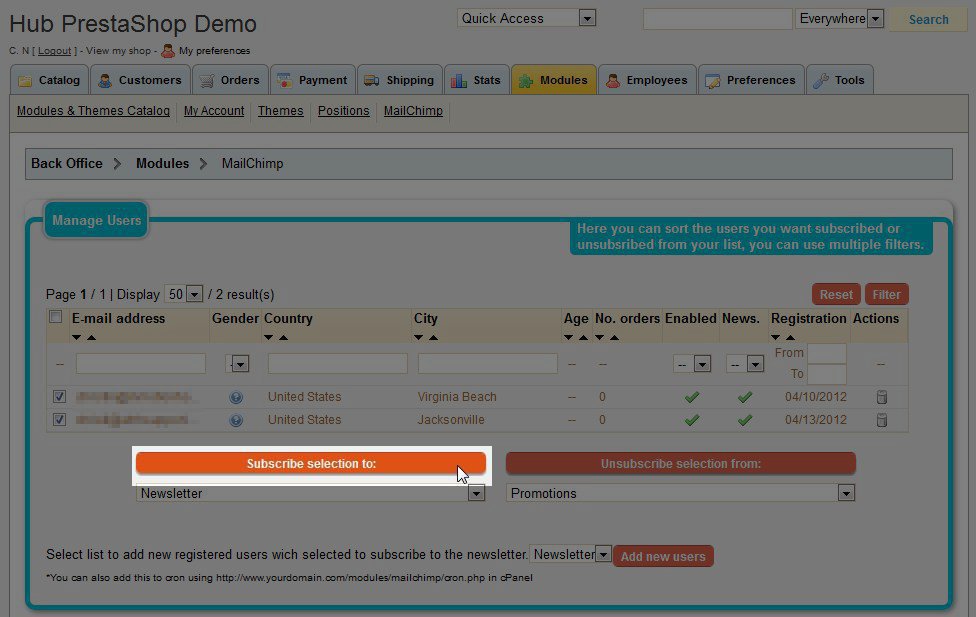Image resolution: width=976 pixels, height=617 pixels.
Task: Switch to the Customers tab
Action: coord(140,80)
